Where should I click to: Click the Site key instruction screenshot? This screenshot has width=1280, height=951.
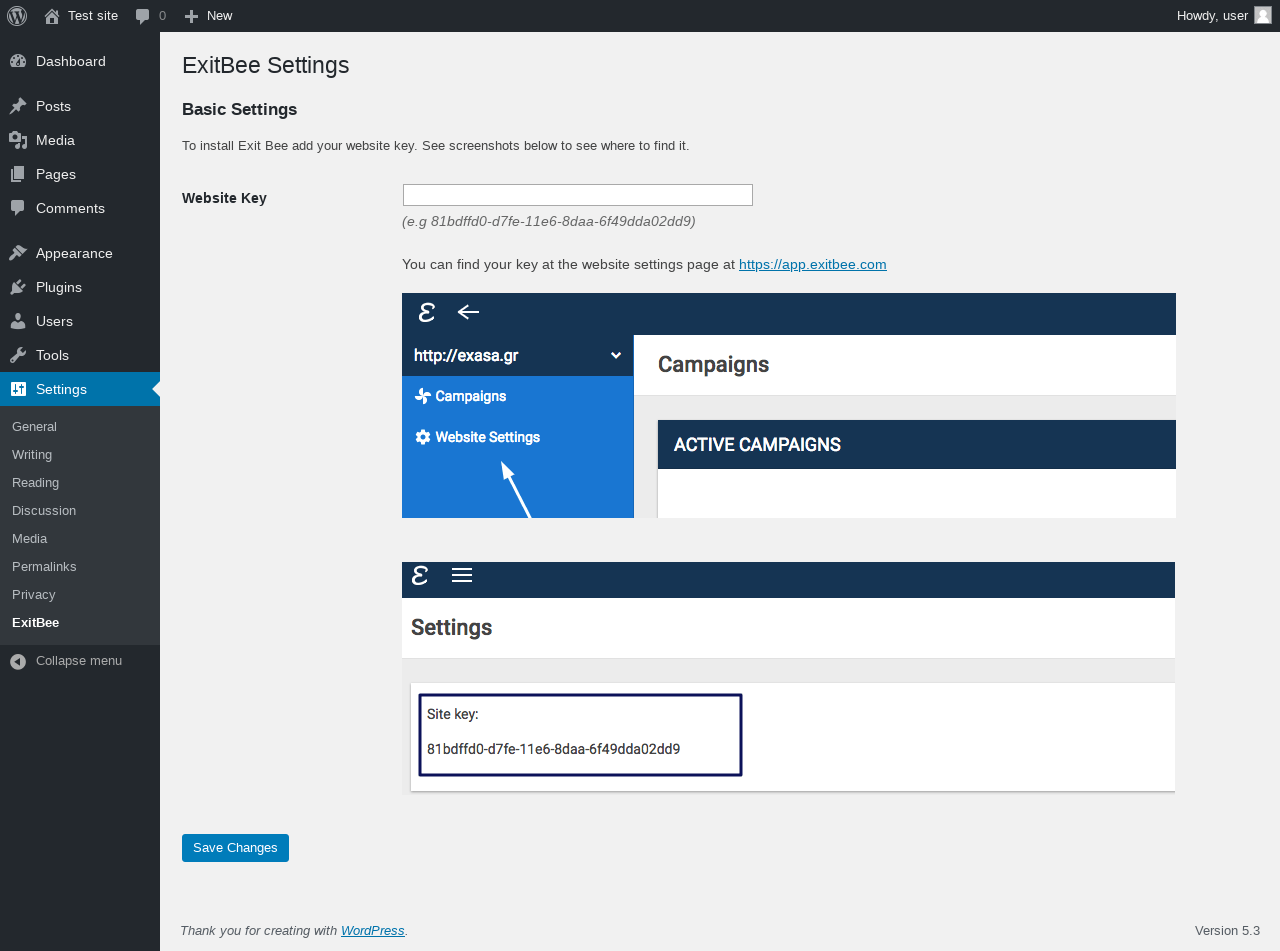click(x=789, y=679)
